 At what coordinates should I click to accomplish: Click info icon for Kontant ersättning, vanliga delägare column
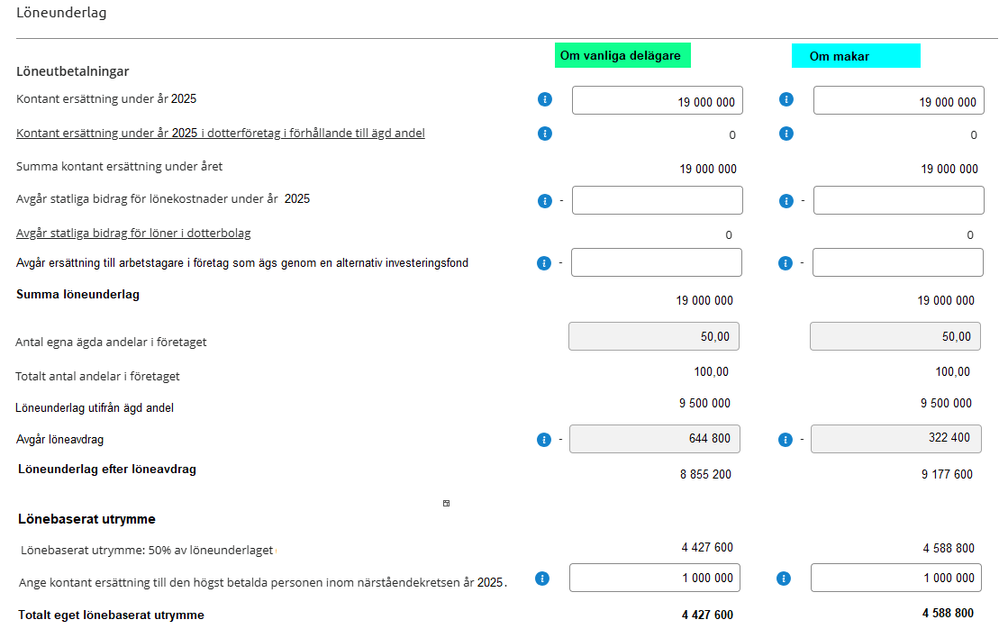point(545,100)
